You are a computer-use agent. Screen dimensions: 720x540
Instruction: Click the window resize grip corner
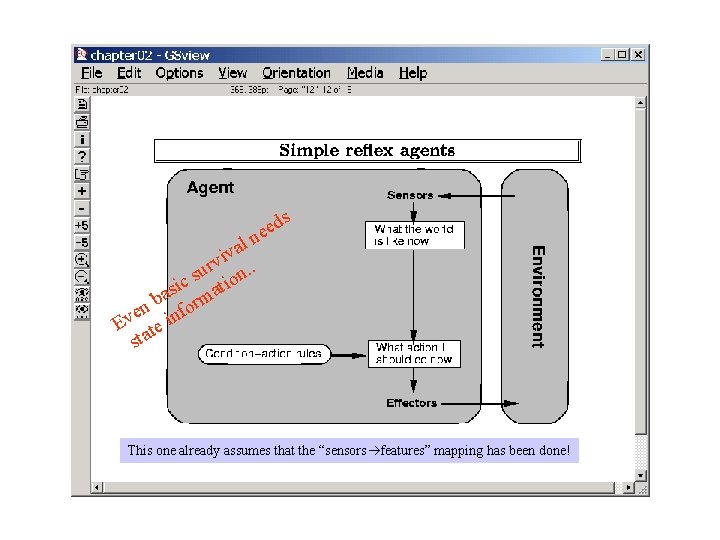641,488
